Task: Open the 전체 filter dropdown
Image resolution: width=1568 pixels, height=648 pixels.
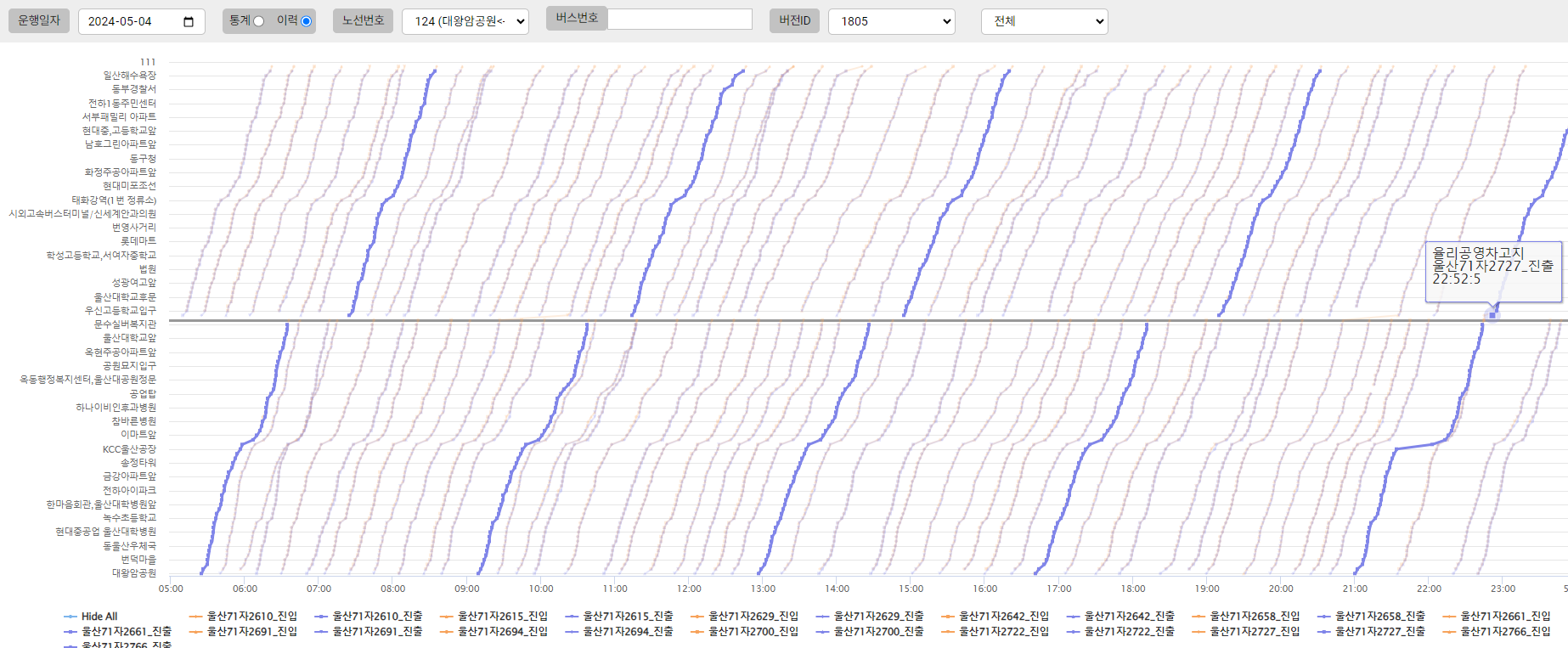Action: [x=1044, y=21]
